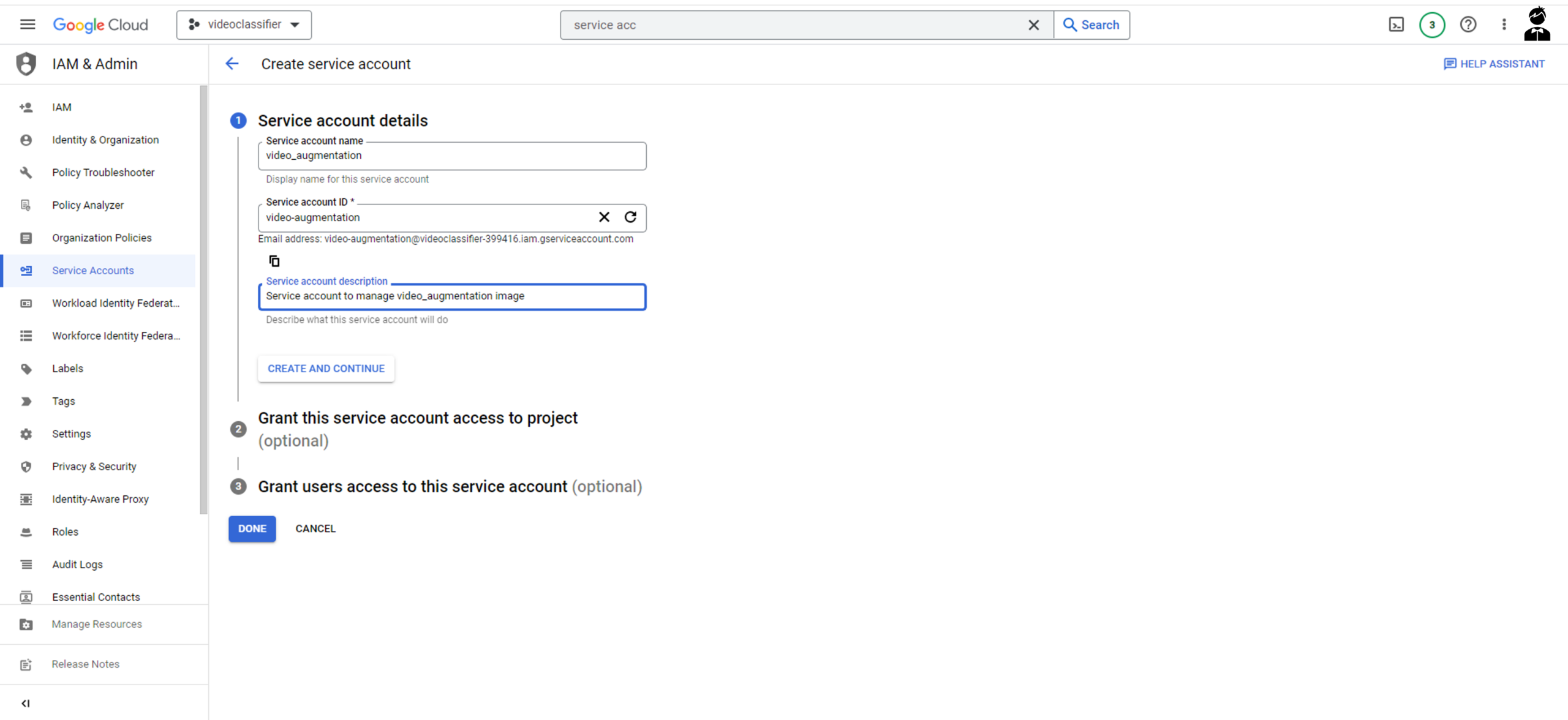Clear the search box text

pos(1033,25)
